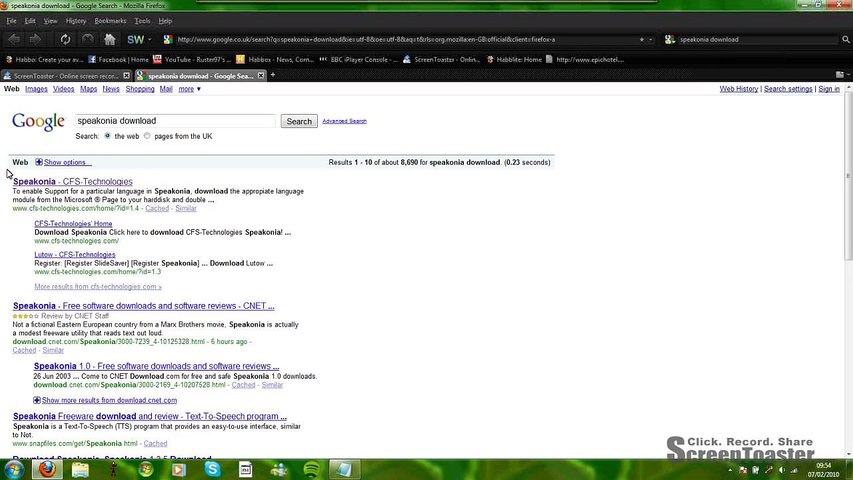853x480 pixels.
Task: Click the bookmark star in the address bar
Action: (x=641, y=39)
